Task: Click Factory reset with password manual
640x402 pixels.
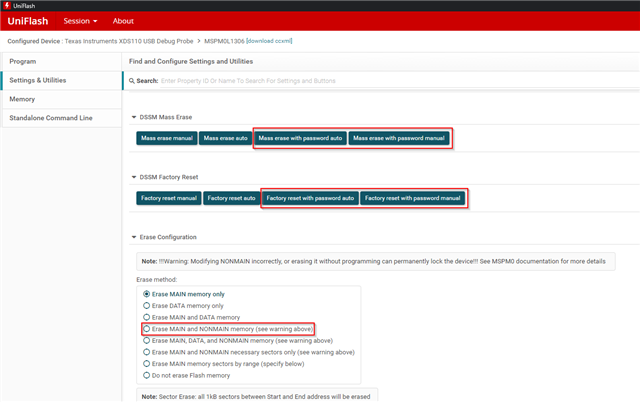Action: 412,198
